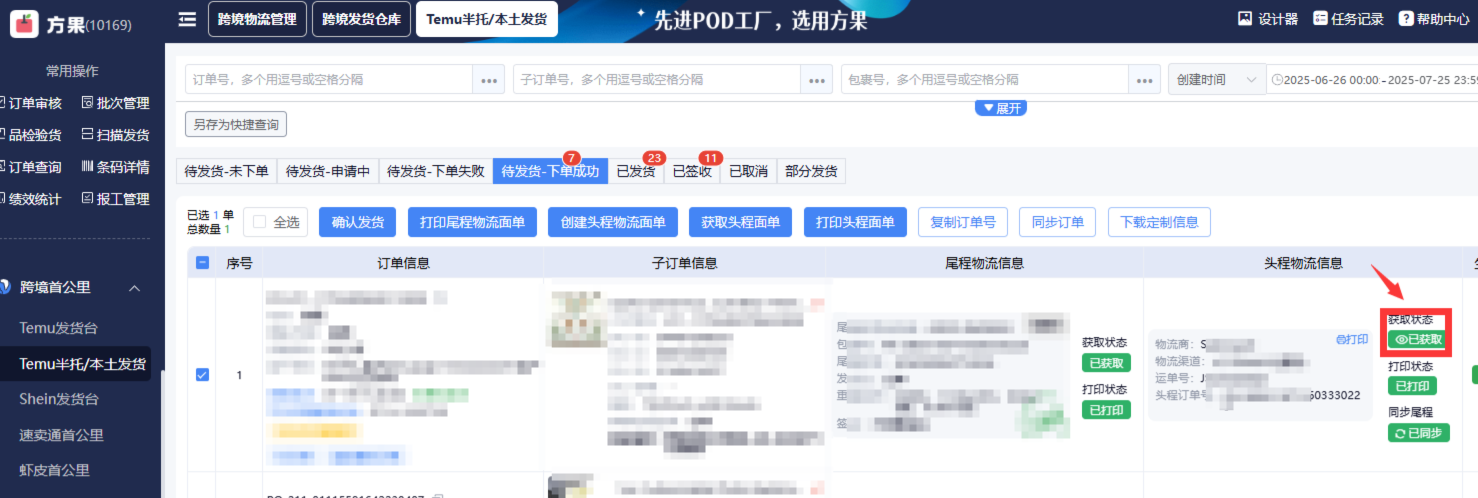The width and height of the screenshot is (1478, 498).
Task: Open 扫描发货 shortcut in sidebar
Action: coord(115,135)
